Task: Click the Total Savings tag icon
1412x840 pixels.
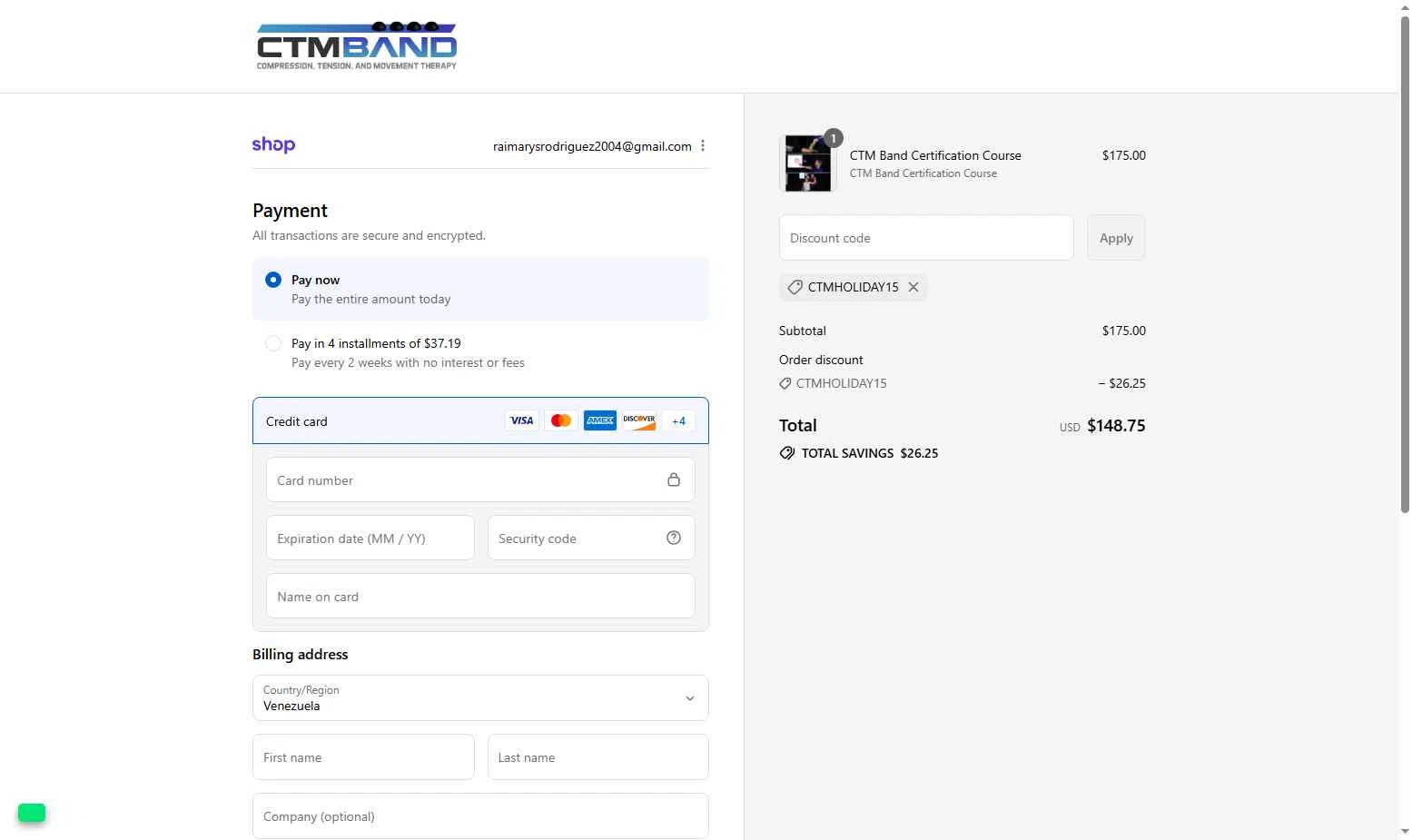Action: [x=787, y=453]
